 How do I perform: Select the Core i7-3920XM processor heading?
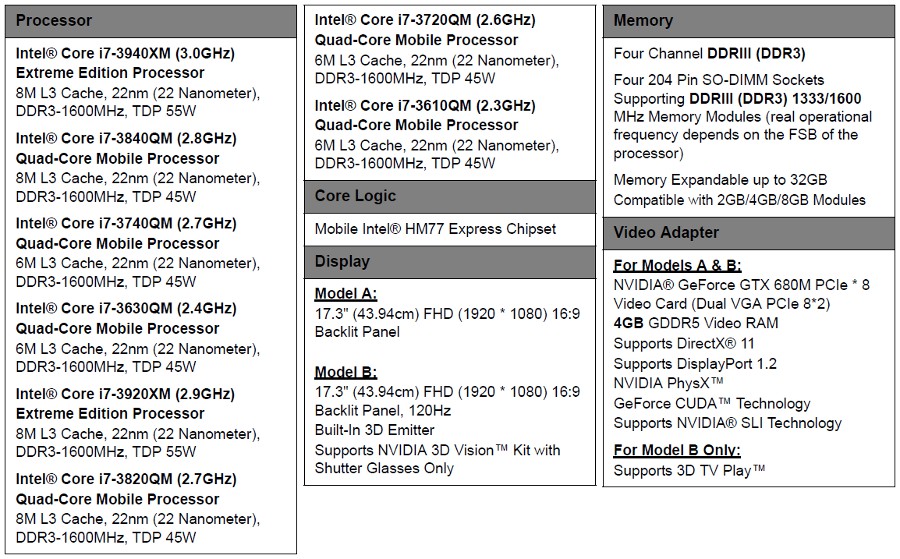coord(125,403)
